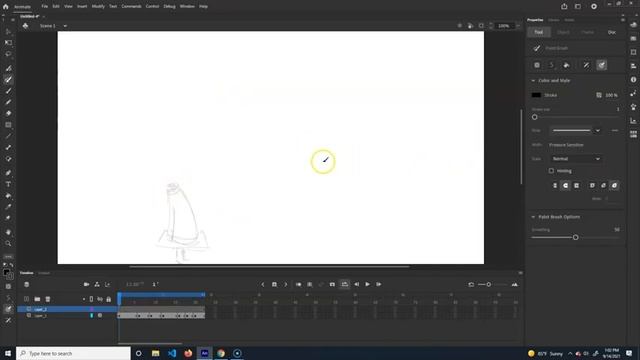Click the Smoothing slider handle

pyautogui.click(x=576, y=237)
